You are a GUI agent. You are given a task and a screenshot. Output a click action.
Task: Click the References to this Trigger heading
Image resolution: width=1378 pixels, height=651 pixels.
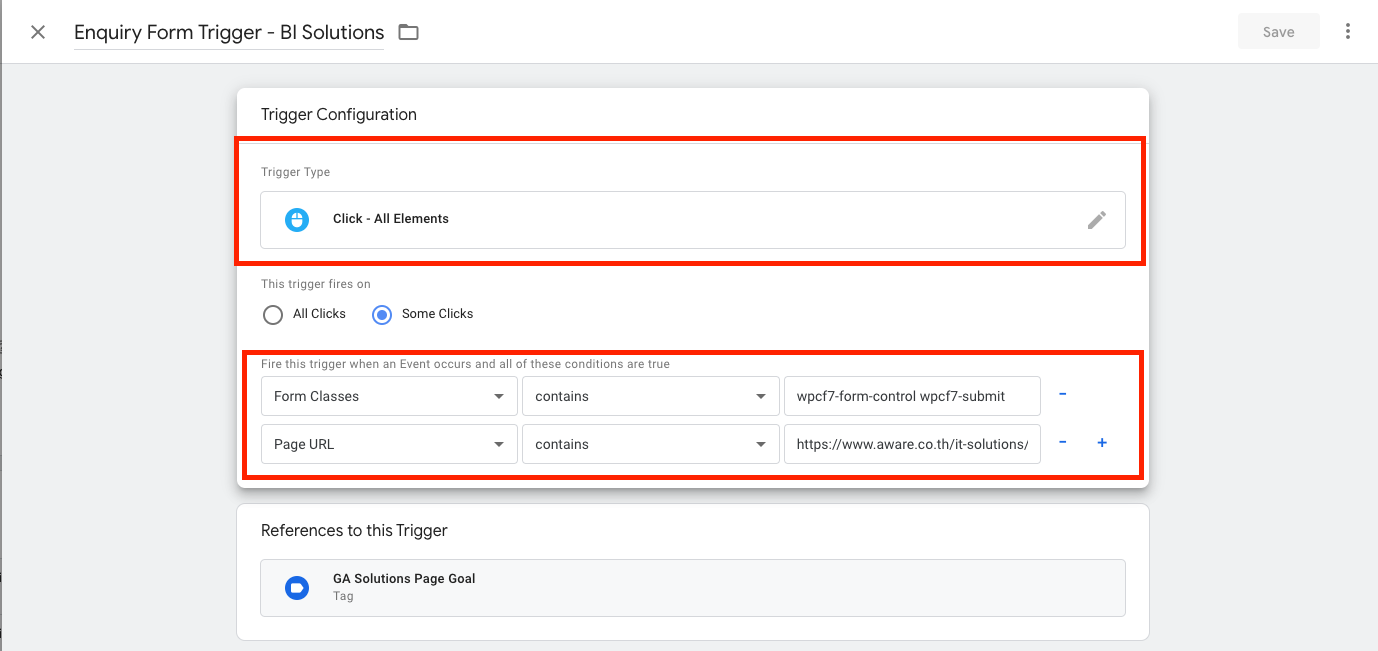coord(354,530)
